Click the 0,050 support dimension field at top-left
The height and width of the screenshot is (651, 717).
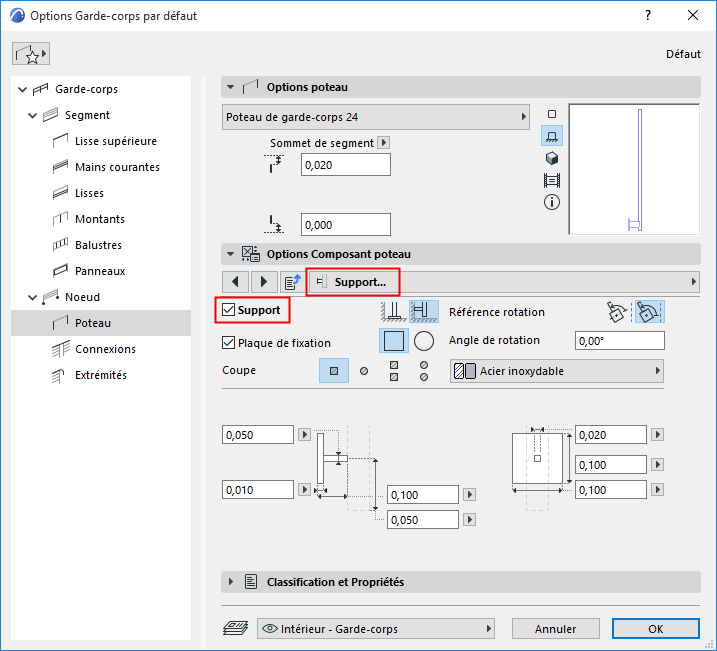click(258, 434)
